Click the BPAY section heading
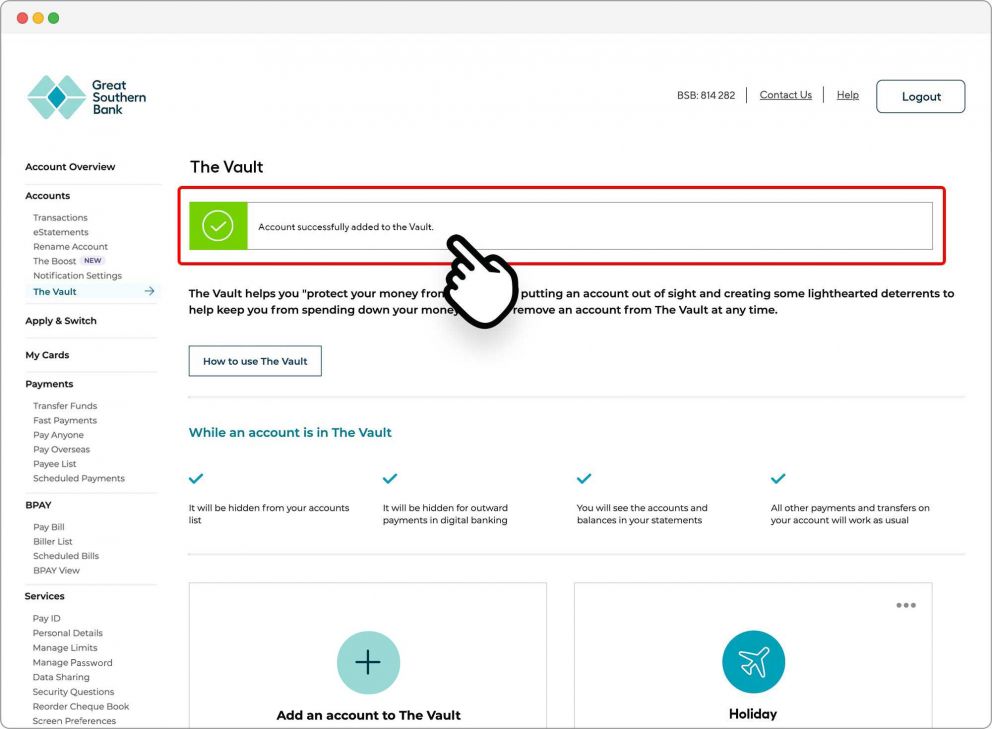 pos(38,505)
